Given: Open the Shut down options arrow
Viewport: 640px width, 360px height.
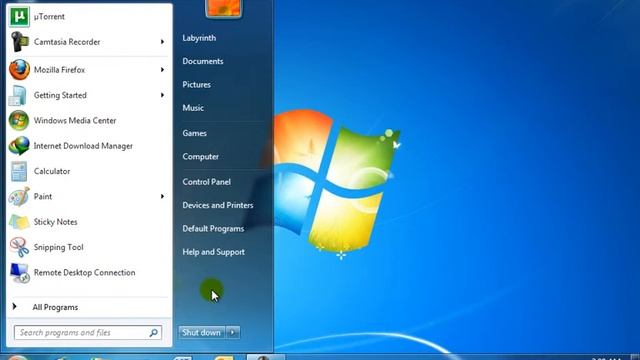Looking at the screenshot, I should 233,332.
